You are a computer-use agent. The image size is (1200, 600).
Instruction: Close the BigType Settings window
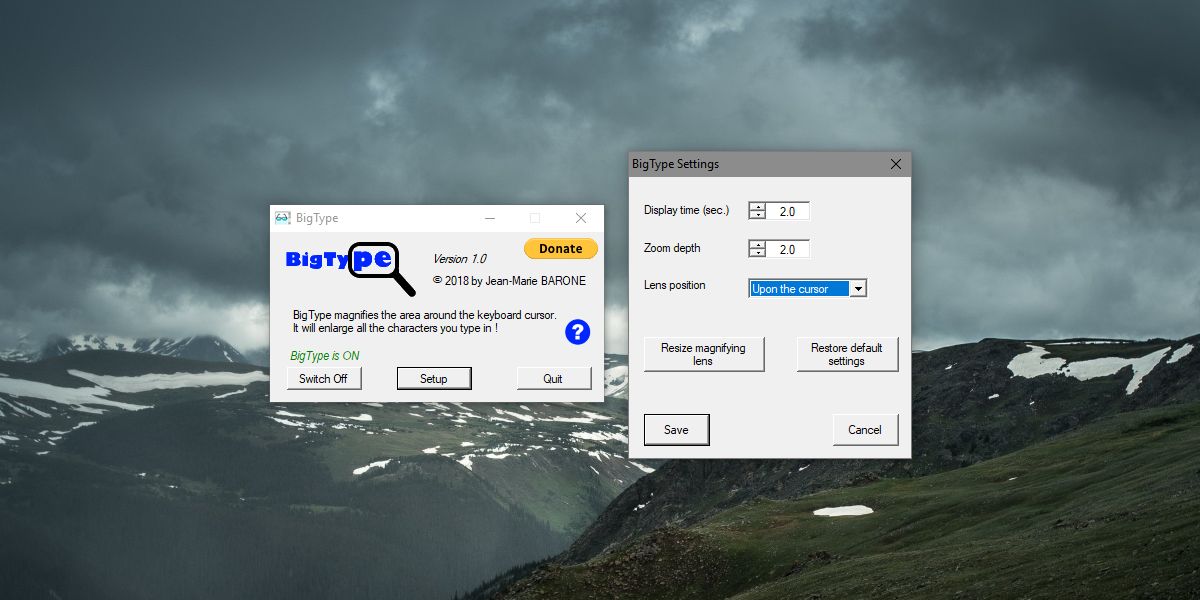point(895,164)
